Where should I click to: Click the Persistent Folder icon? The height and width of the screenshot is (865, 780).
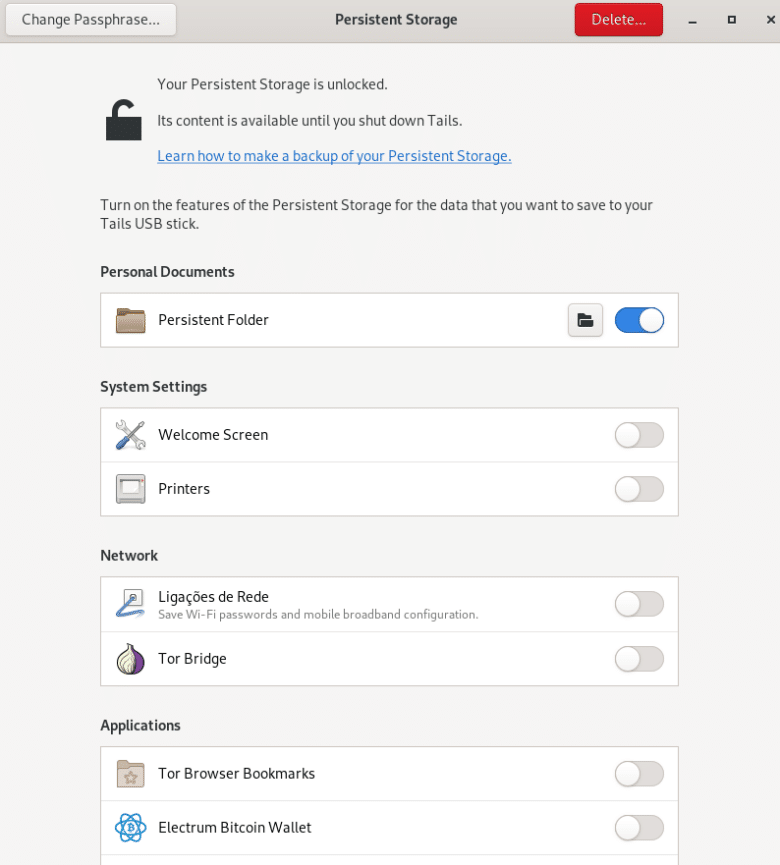130,320
